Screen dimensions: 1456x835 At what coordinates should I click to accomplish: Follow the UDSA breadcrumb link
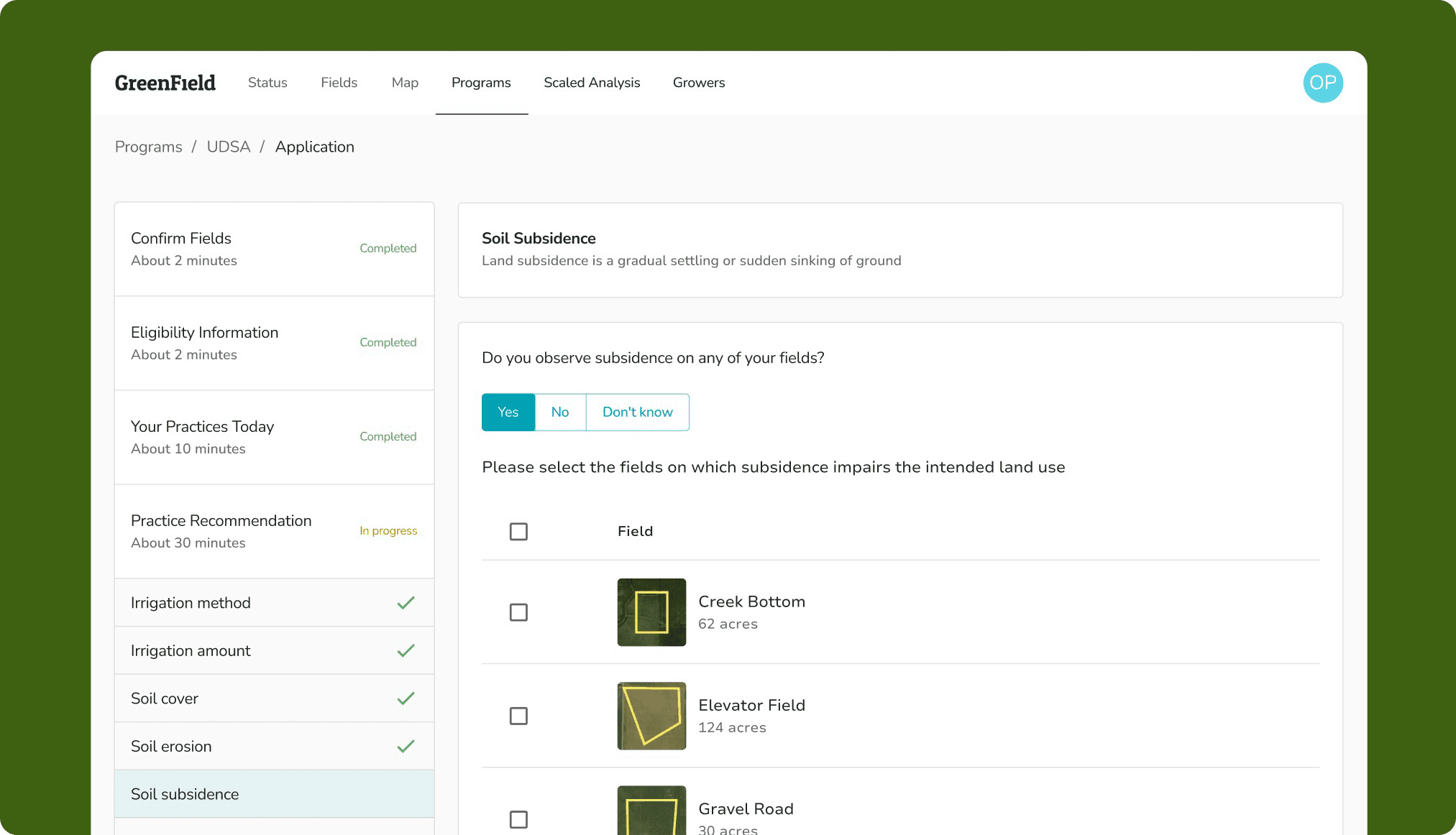click(x=229, y=147)
